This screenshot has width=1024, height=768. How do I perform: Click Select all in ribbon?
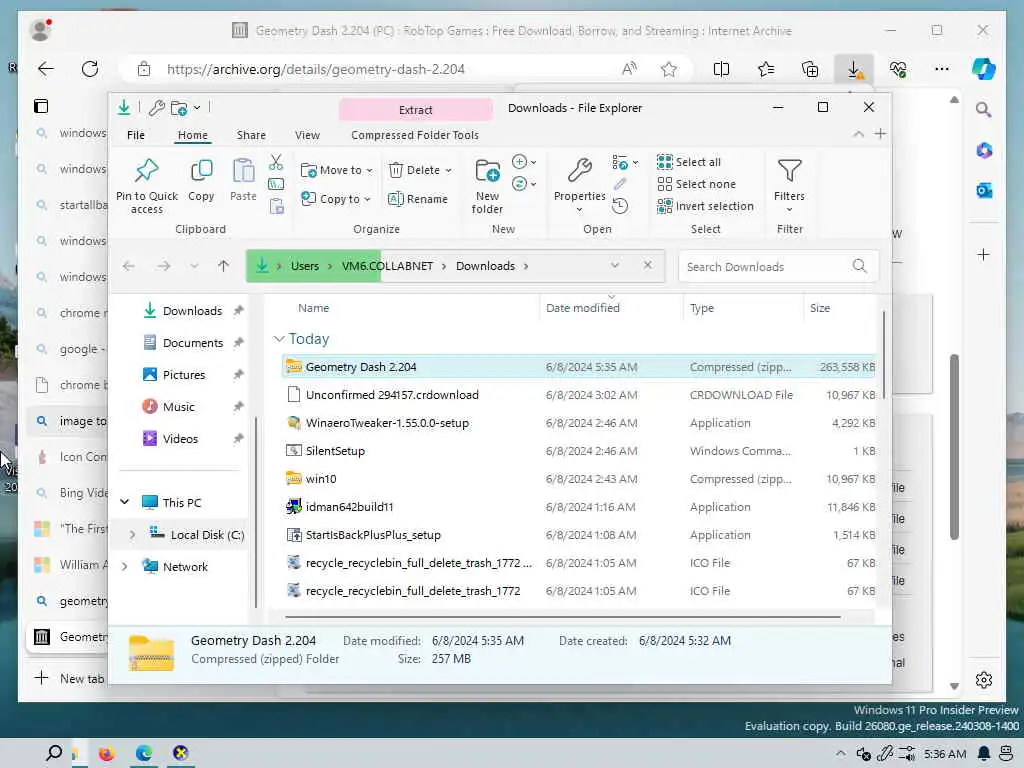pyautogui.click(x=689, y=162)
